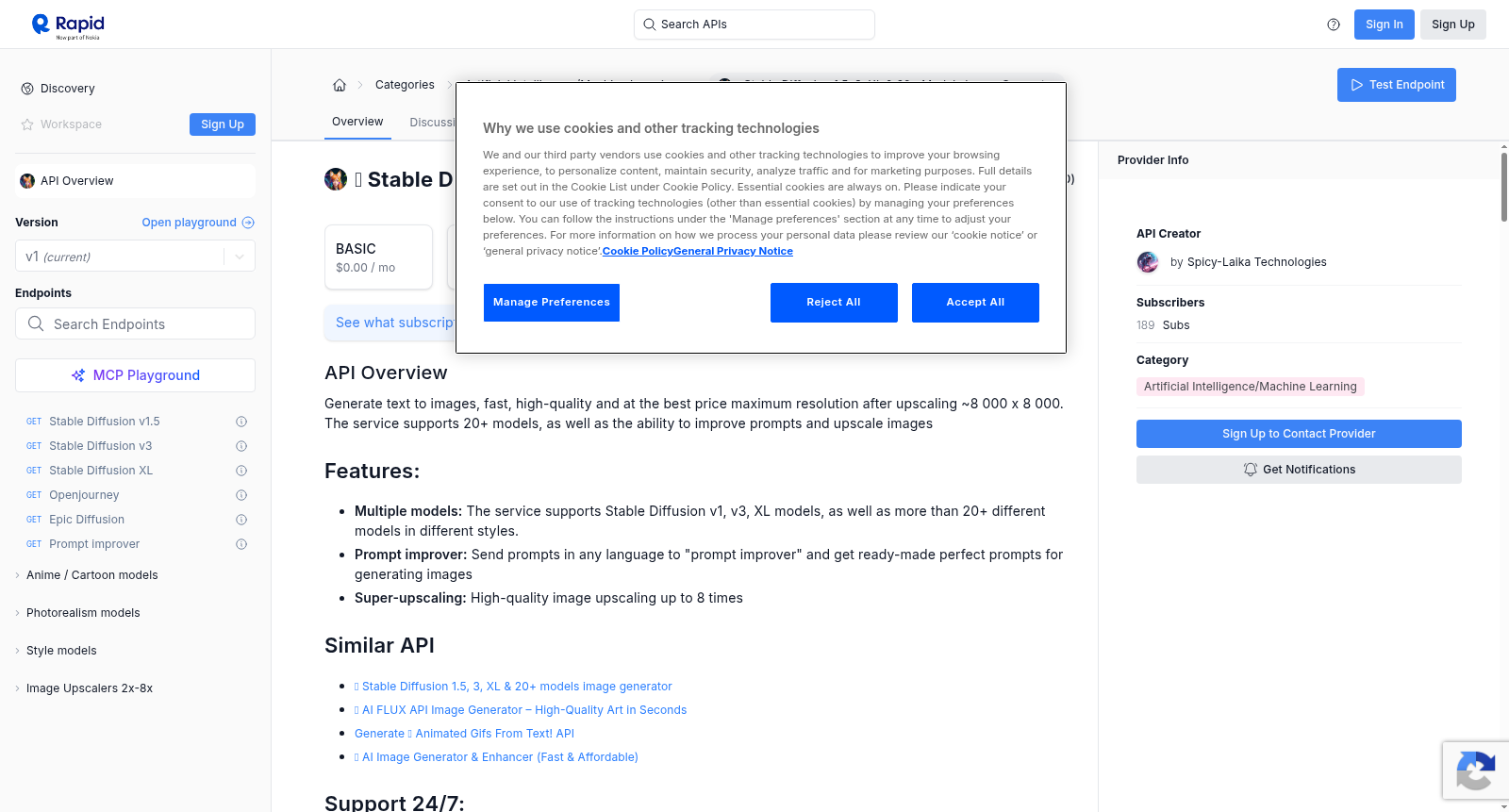Click the play icon on Test Endpoint
The width and height of the screenshot is (1509, 812).
(x=1357, y=85)
